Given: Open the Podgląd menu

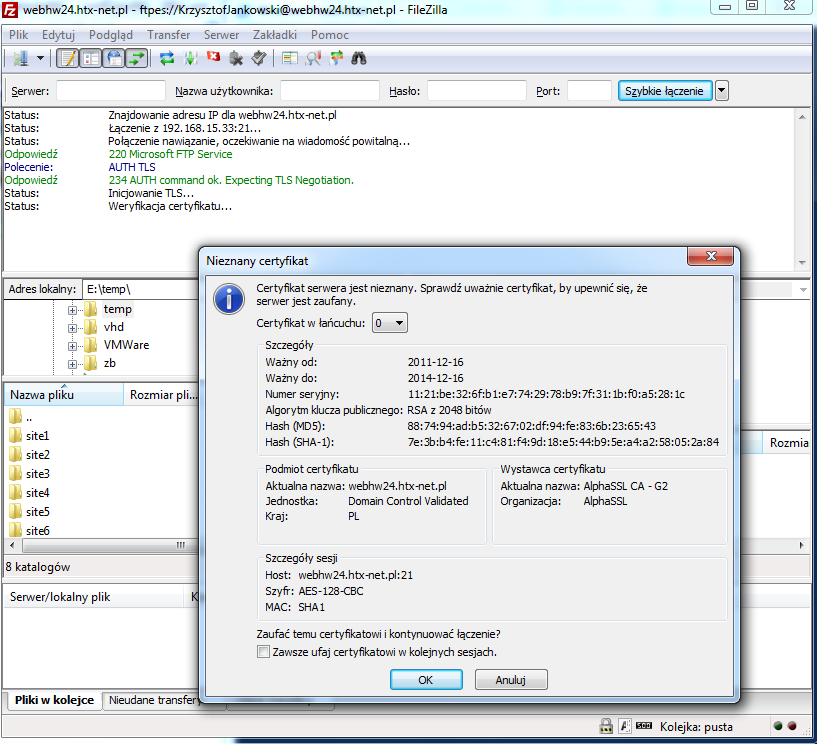Looking at the screenshot, I should point(110,35).
